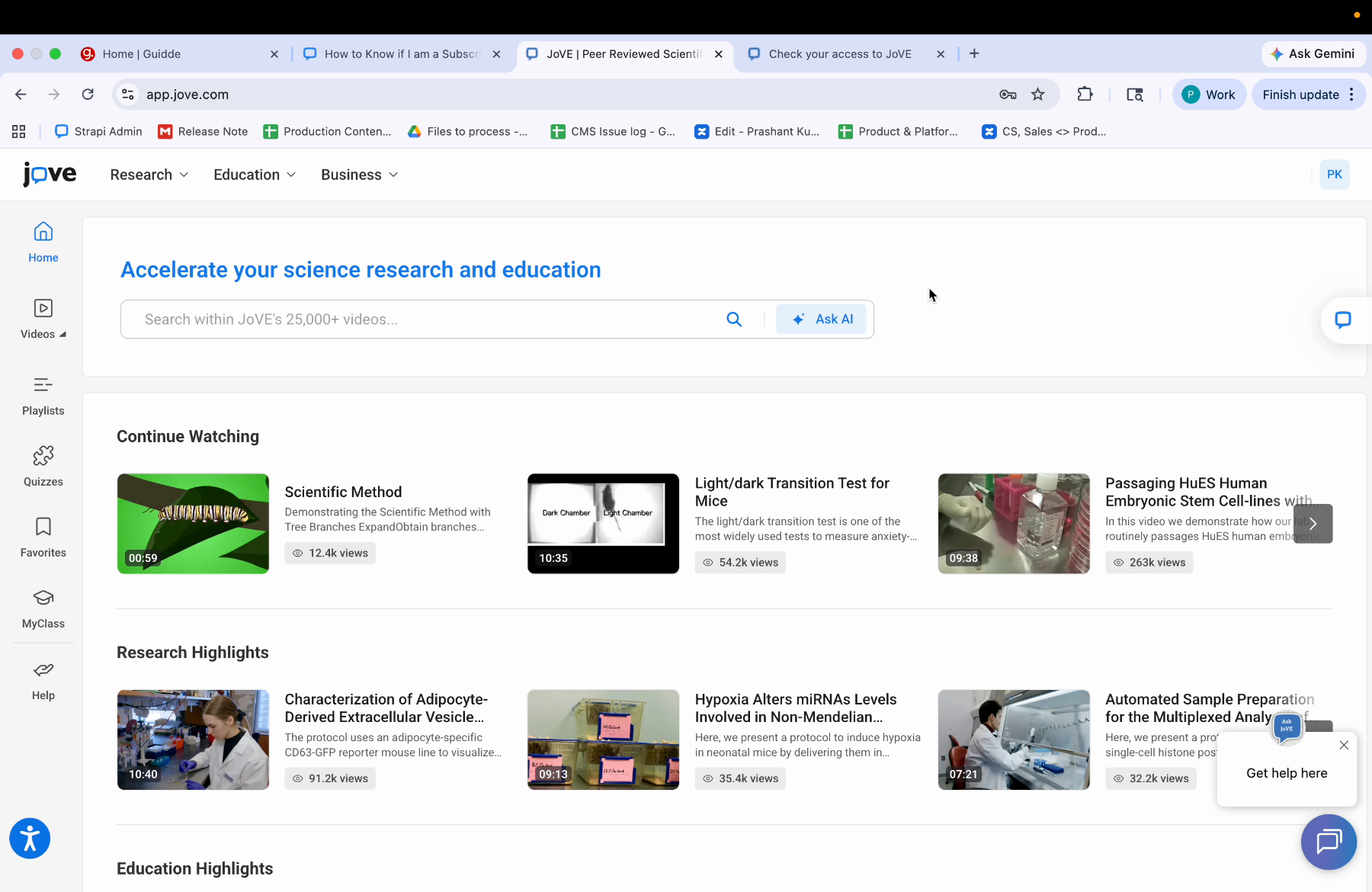Open Quizzes from the sidebar

pos(43,457)
